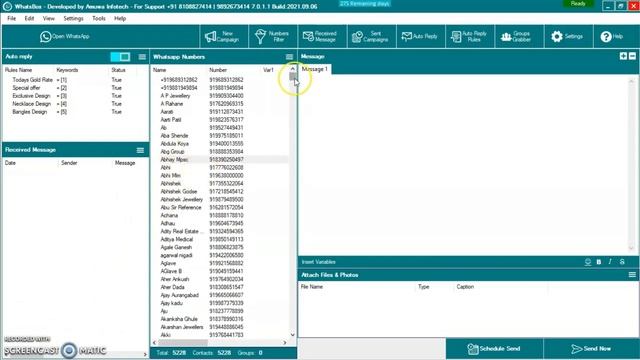Click the File Name column header

[x=312, y=287]
